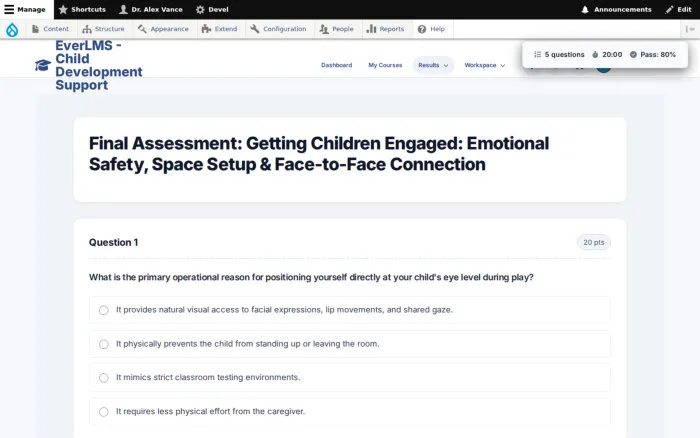
Task: Open the Workspace navigation item
Action: tap(485, 65)
